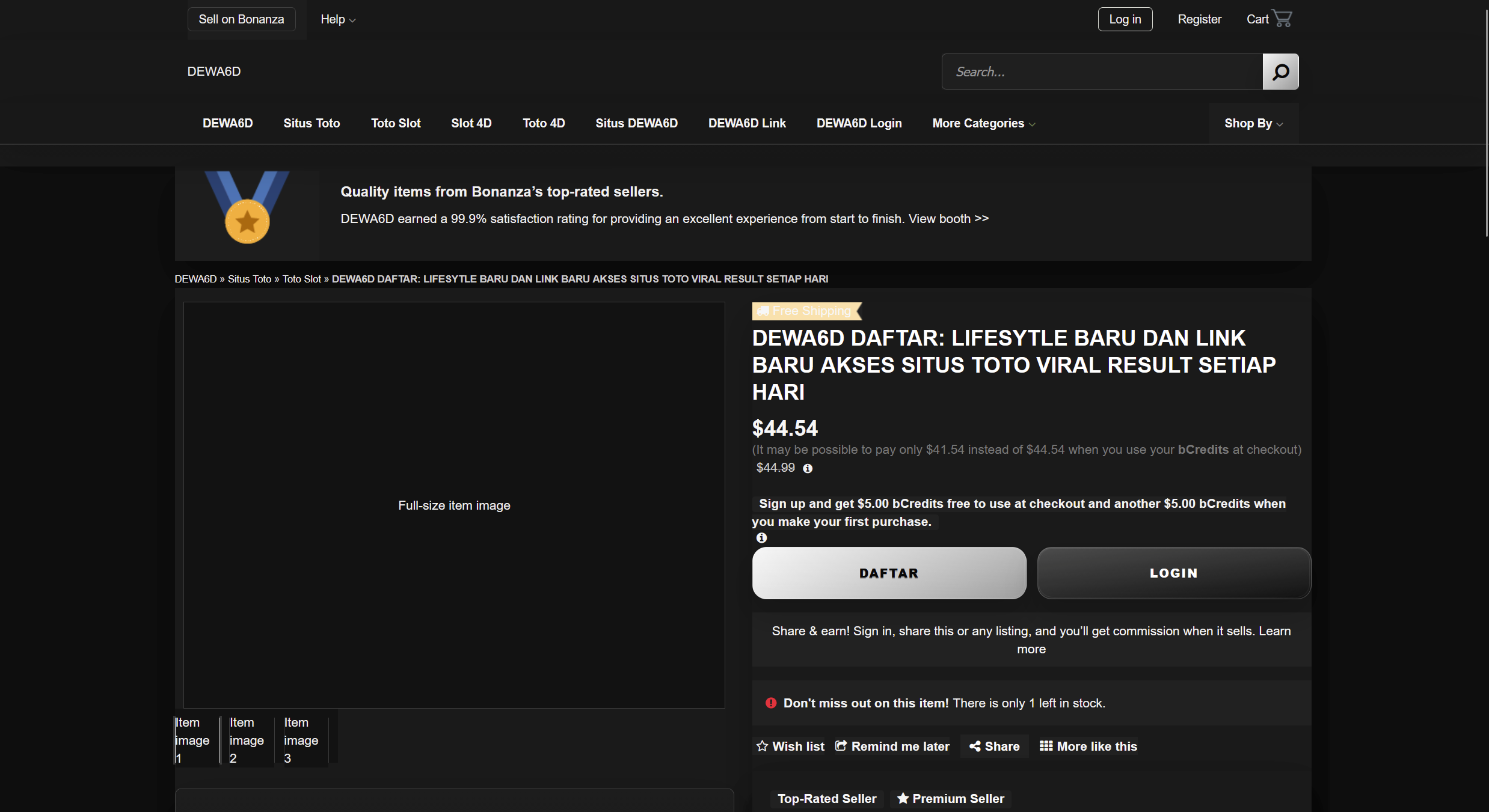Viewport: 1489px width, 812px height.
Task: Click the Premium Seller star icon
Action: click(903, 798)
